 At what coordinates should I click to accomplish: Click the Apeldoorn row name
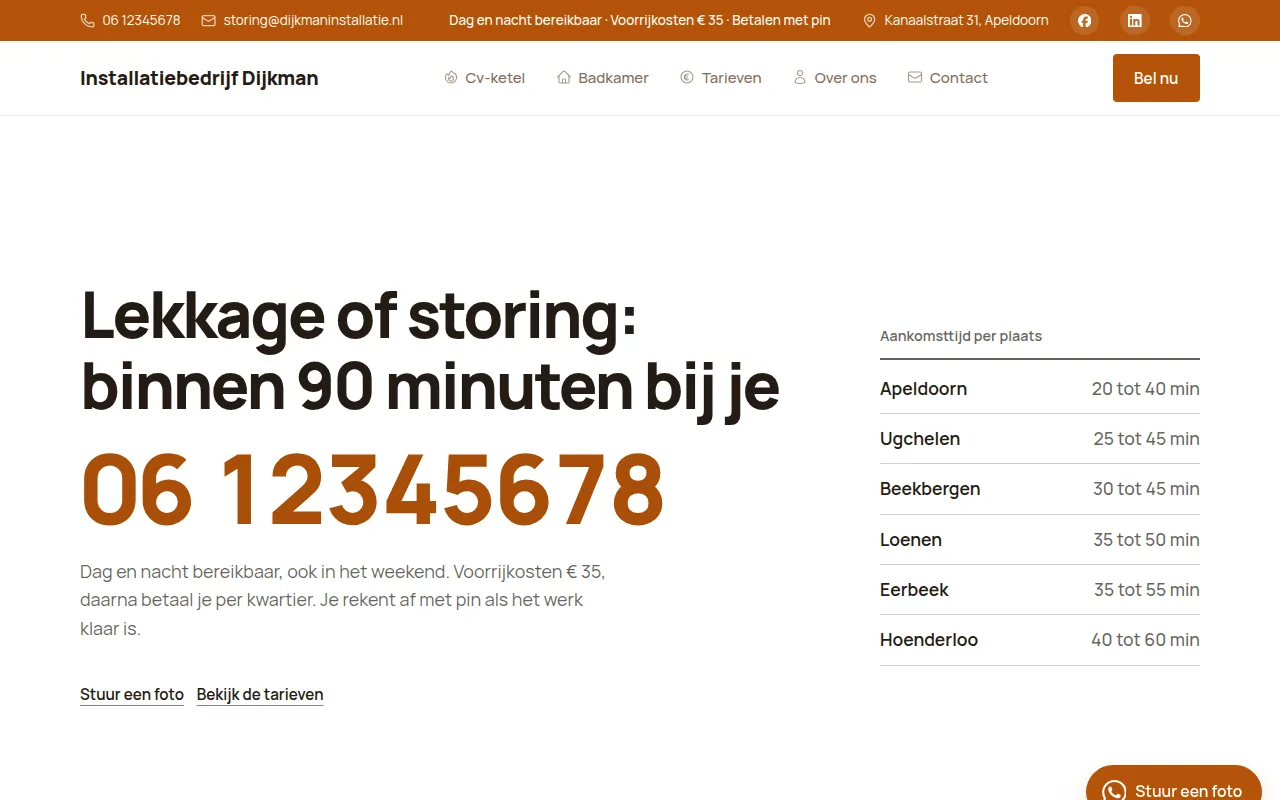tap(923, 389)
